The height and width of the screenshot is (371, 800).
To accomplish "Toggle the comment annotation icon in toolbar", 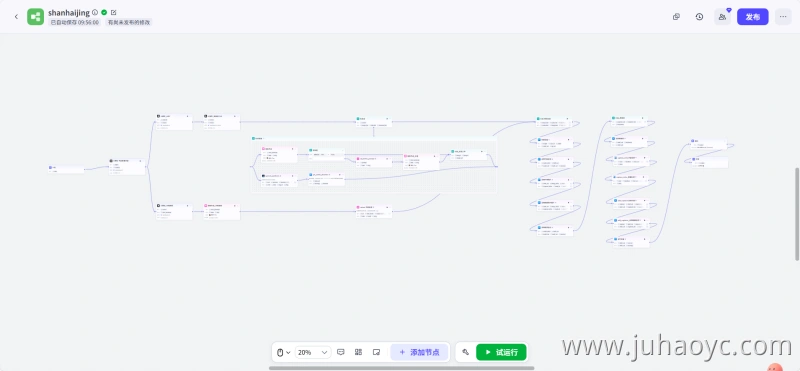I will pyautogui.click(x=341, y=352).
